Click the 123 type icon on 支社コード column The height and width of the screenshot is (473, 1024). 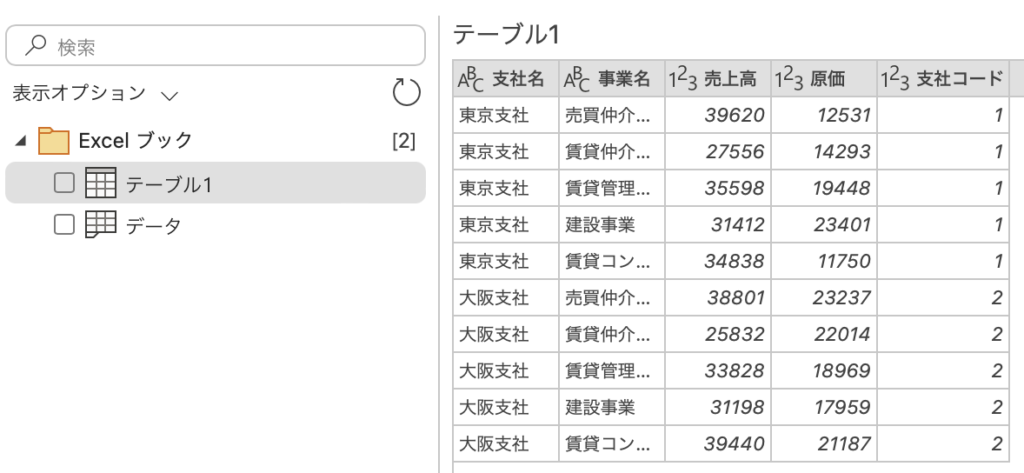point(895,80)
